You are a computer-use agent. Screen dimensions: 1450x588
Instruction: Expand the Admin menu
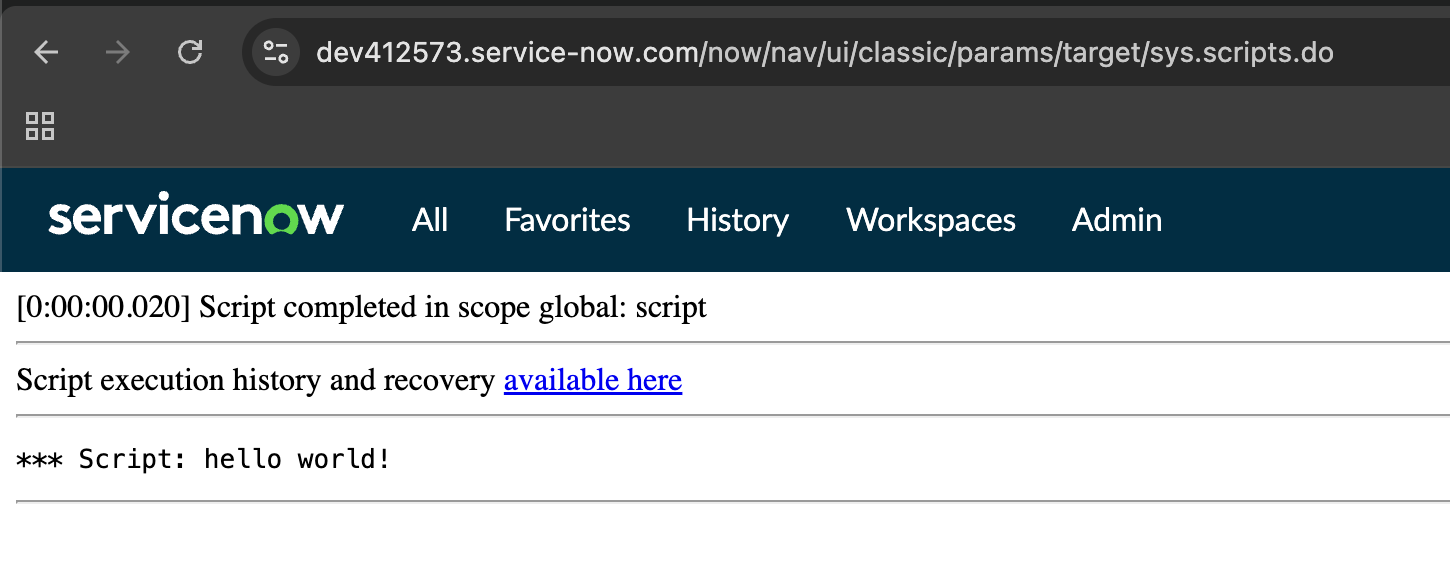pyautogui.click(x=1117, y=220)
